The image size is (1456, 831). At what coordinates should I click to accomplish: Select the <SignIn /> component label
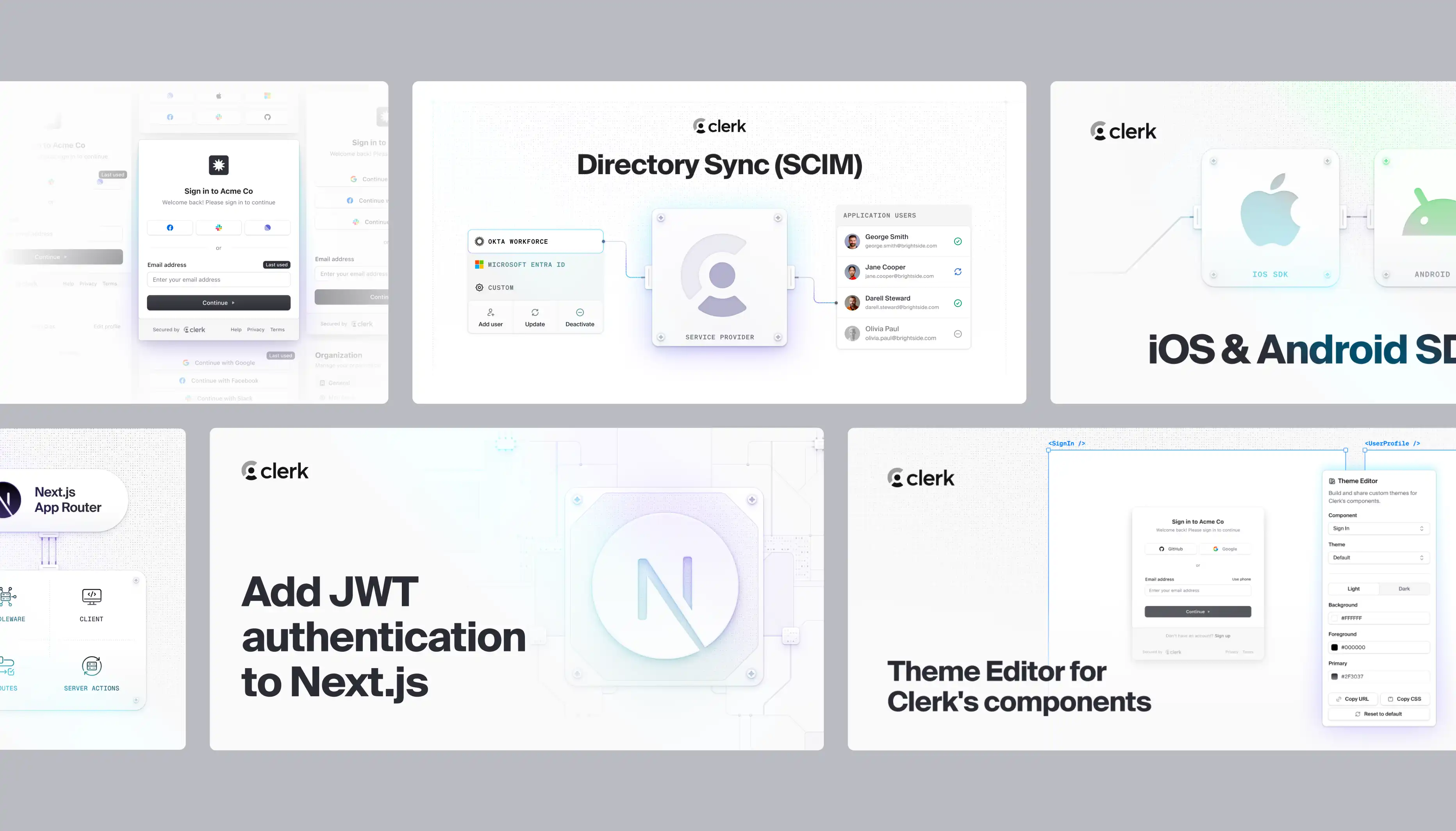pyautogui.click(x=1067, y=444)
